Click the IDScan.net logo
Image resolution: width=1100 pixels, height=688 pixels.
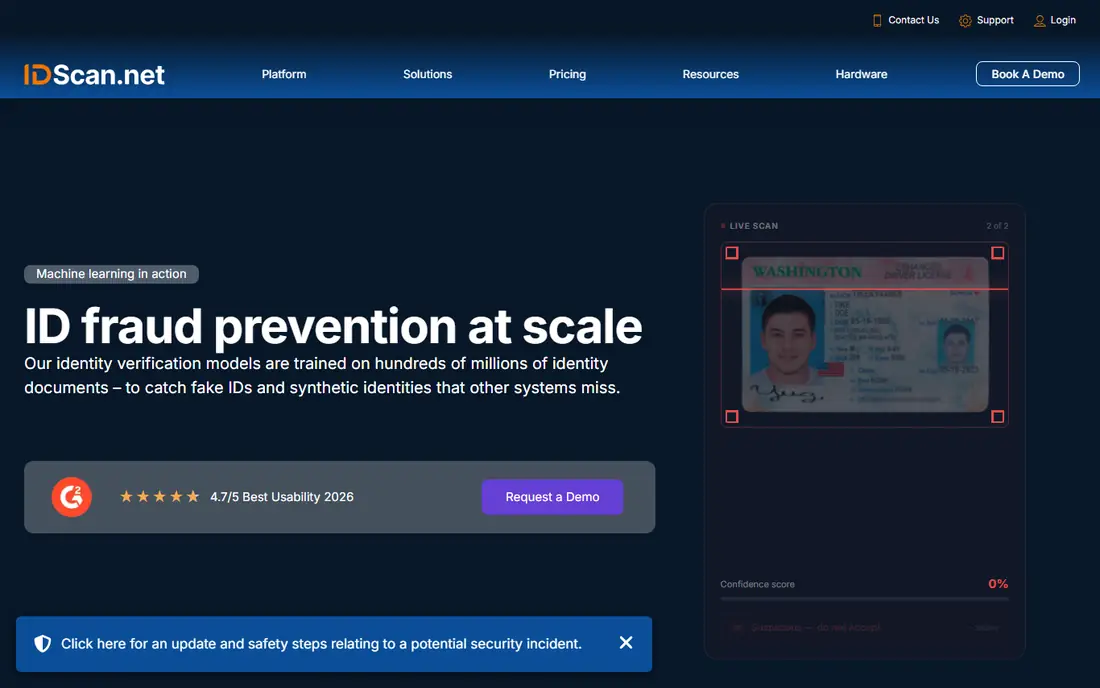94,74
